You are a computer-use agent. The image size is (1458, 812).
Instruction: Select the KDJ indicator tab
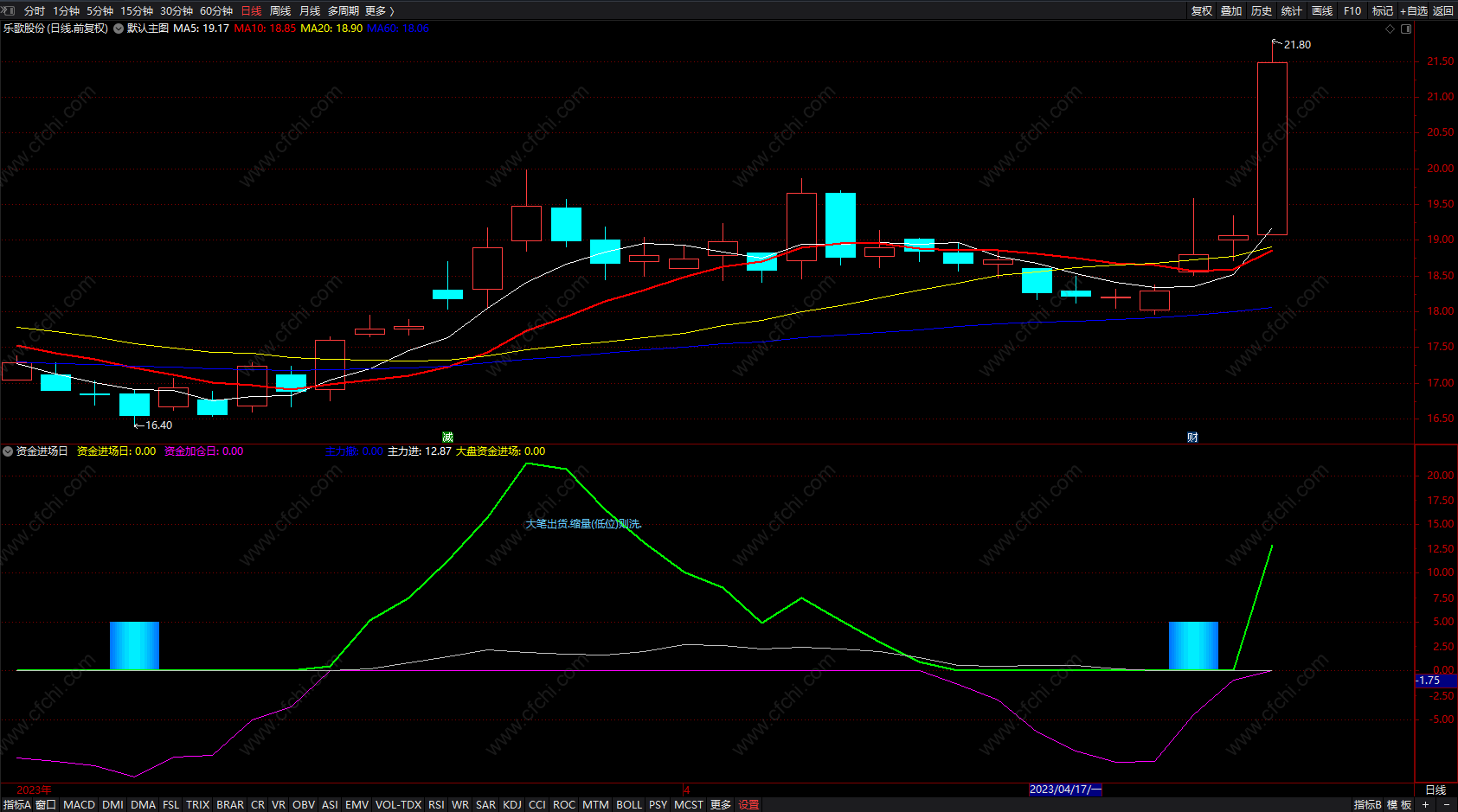[x=512, y=804]
